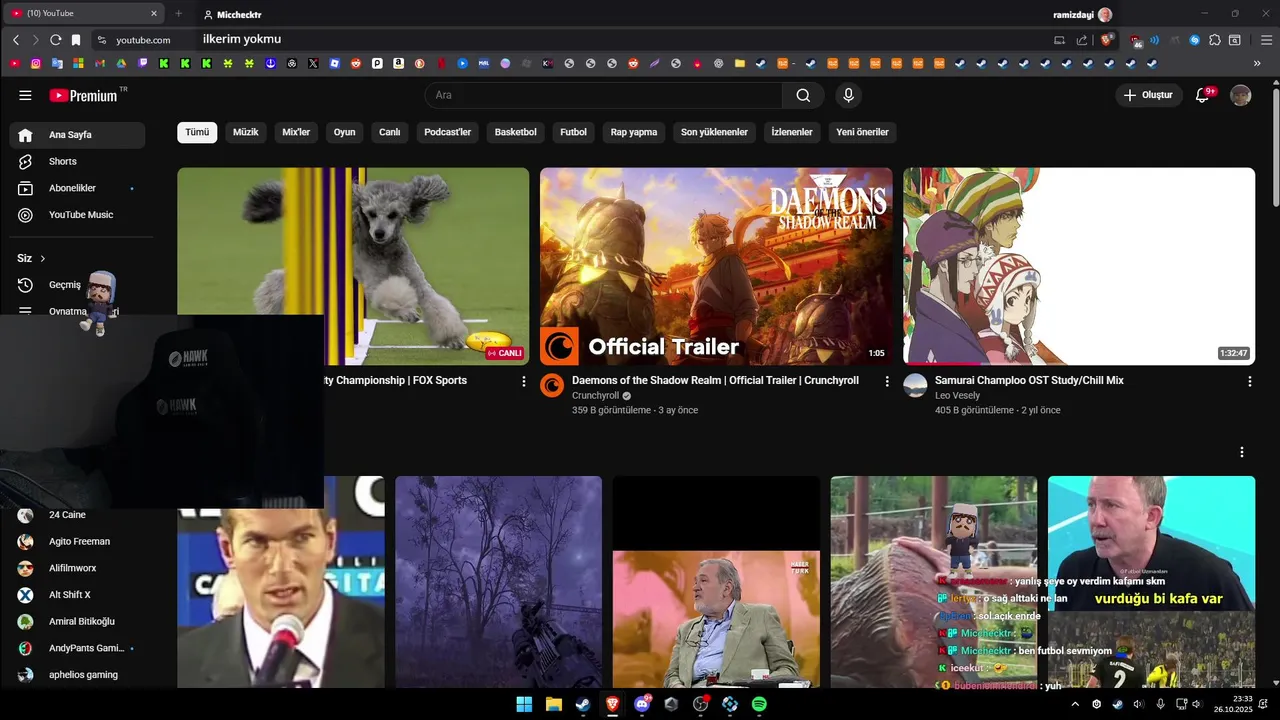Click the Leo Vesely channel avatar

pos(915,386)
